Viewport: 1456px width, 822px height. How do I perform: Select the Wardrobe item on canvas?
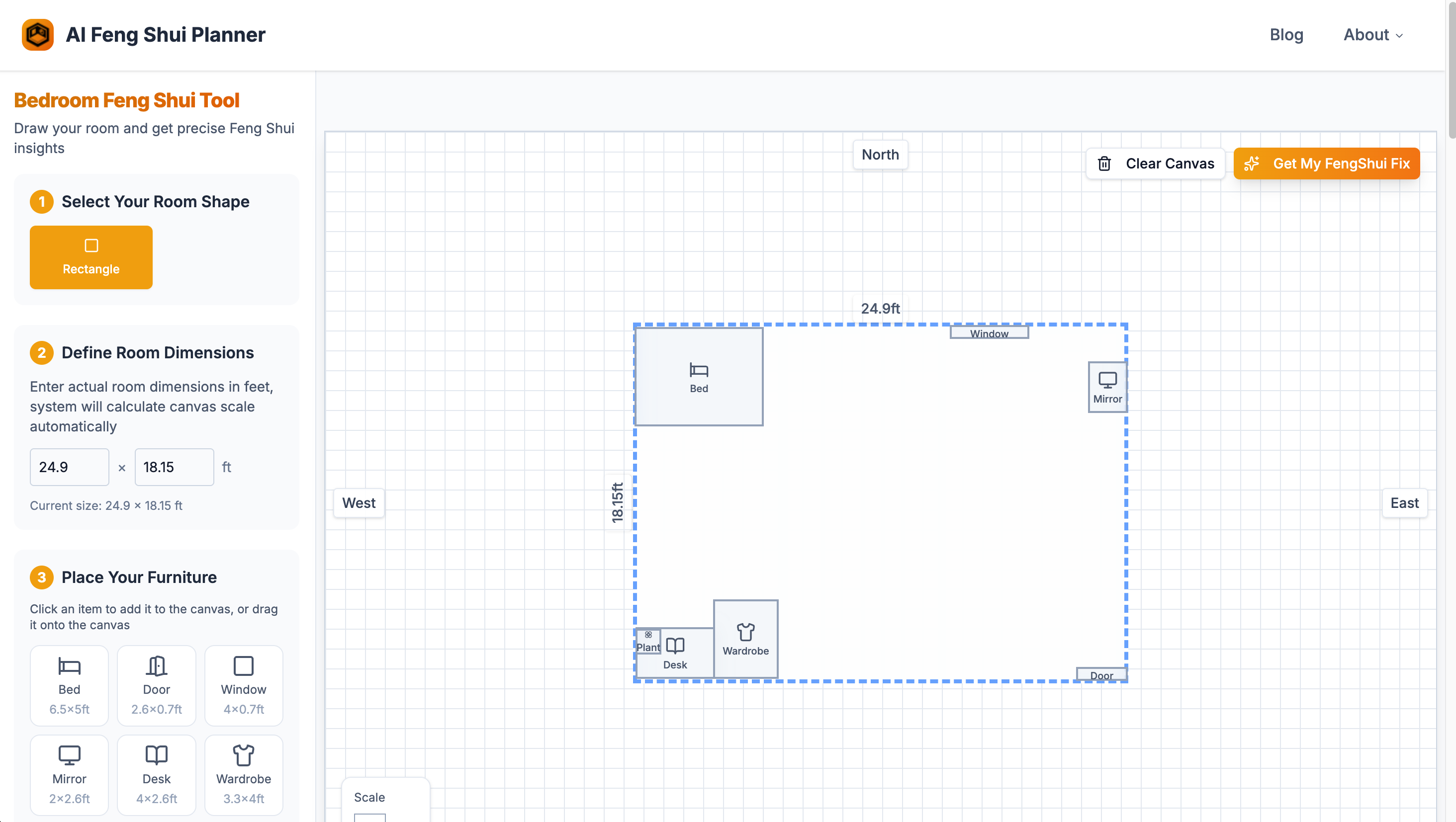tap(745, 639)
